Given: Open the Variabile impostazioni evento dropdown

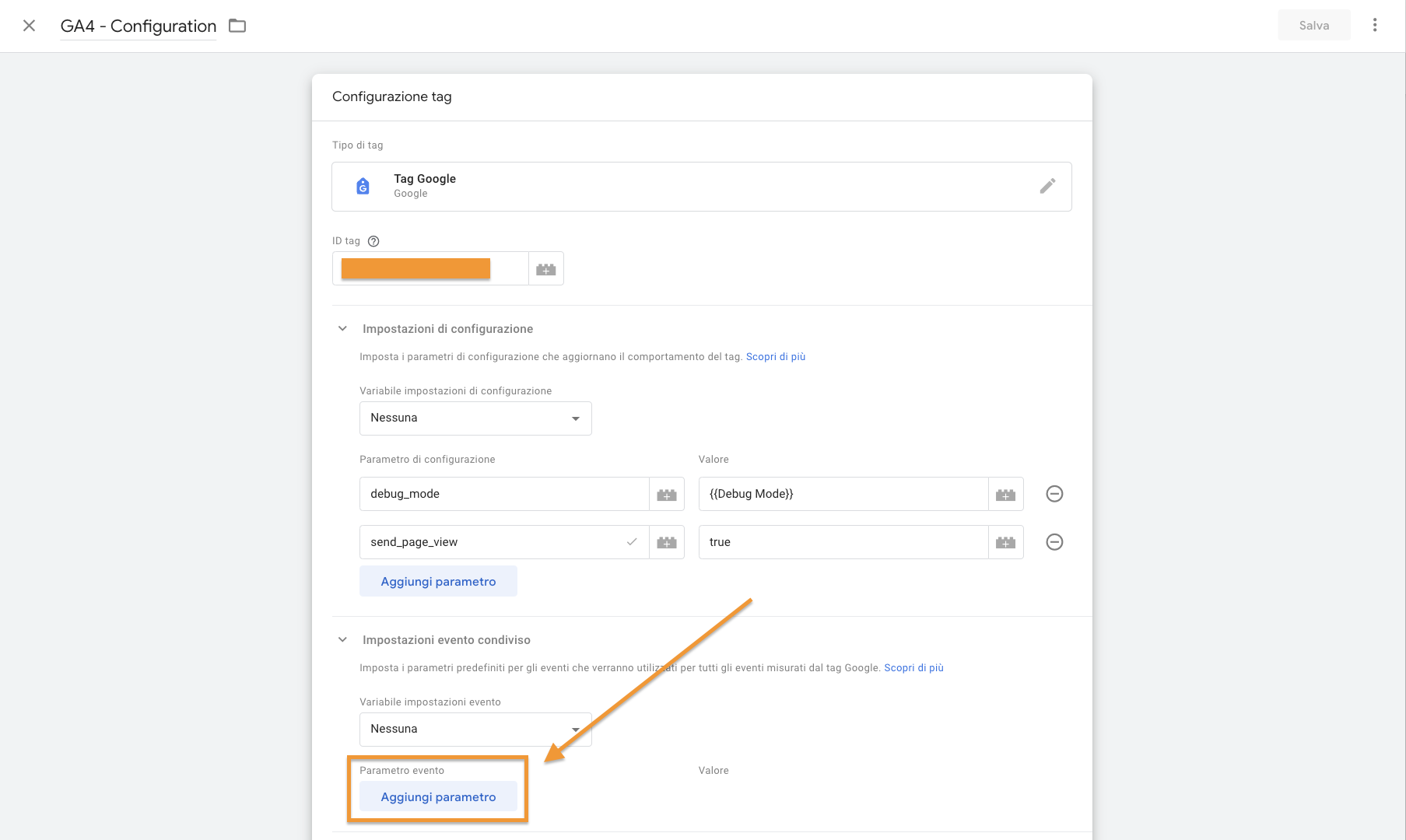Looking at the screenshot, I should pyautogui.click(x=475, y=730).
